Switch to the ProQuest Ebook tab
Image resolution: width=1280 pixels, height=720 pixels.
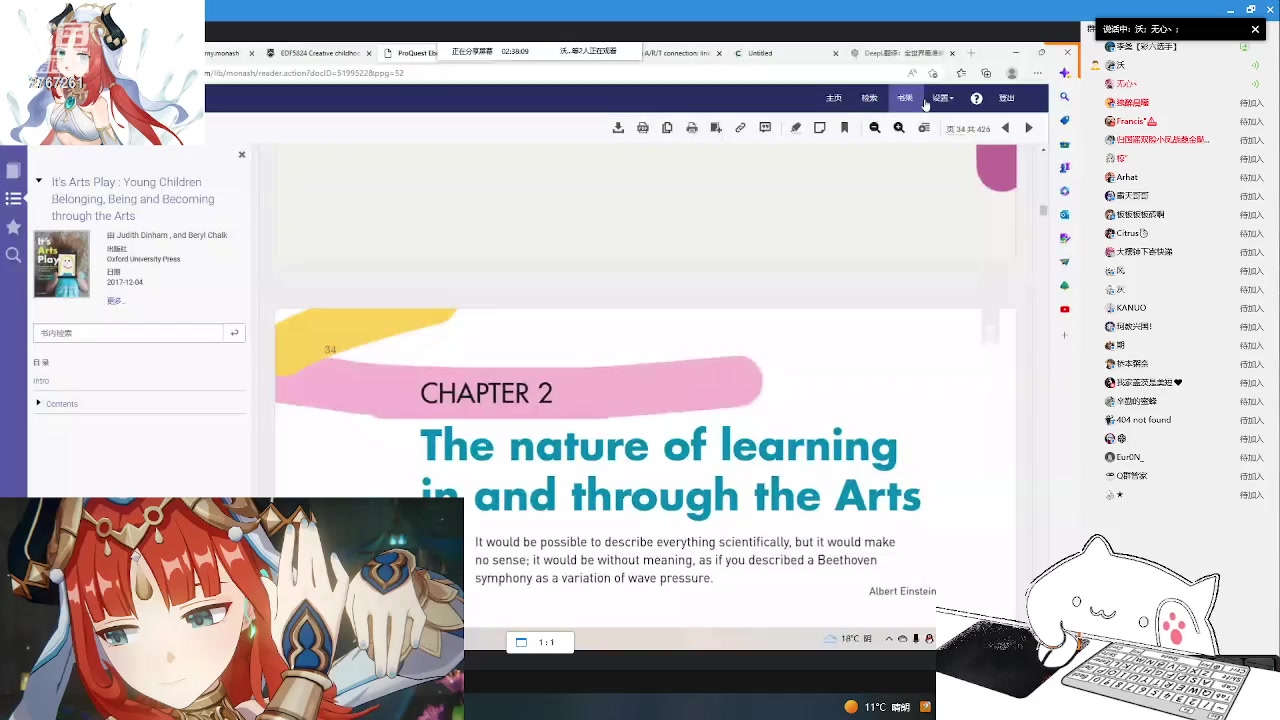[411, 53]
